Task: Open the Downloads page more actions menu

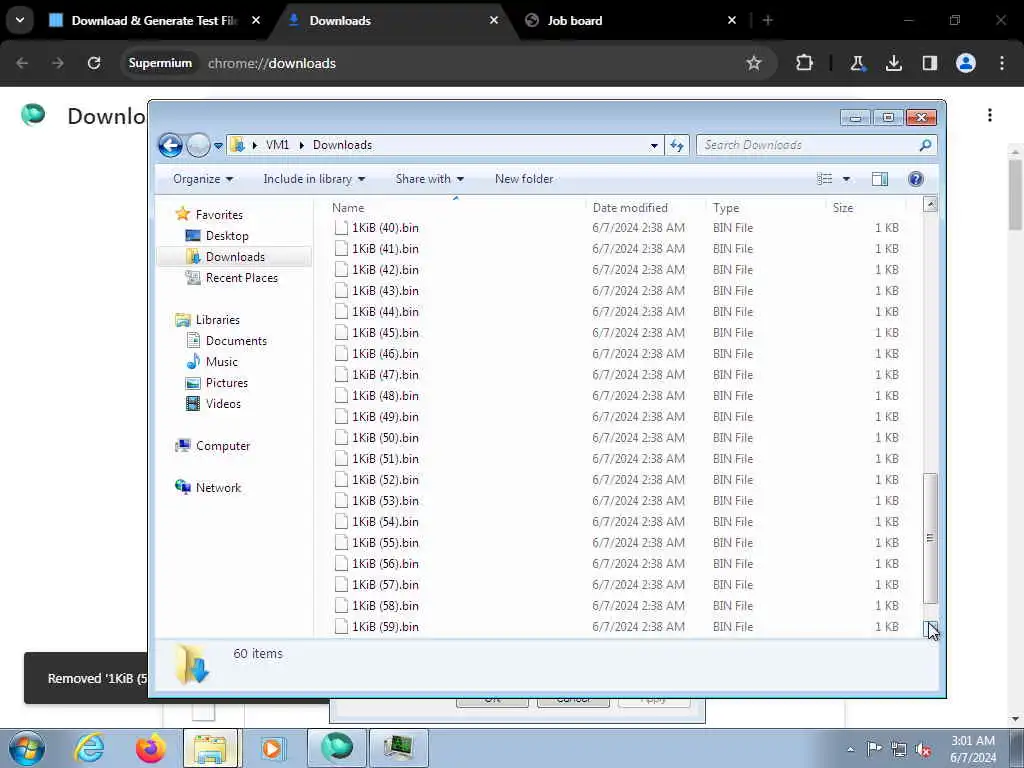Action: coord(990,116)
